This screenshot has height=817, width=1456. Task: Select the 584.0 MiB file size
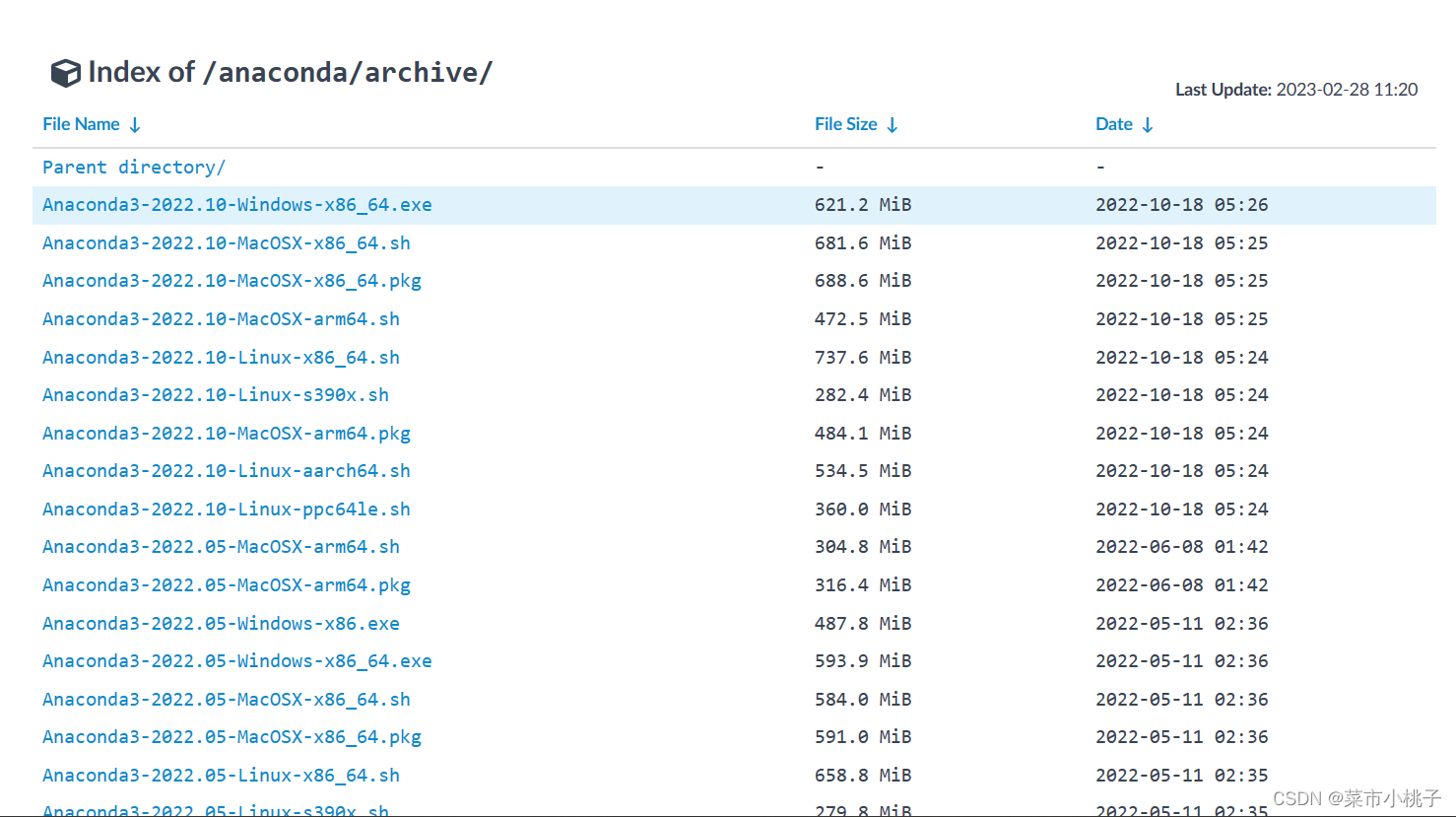tap(863, 700)
